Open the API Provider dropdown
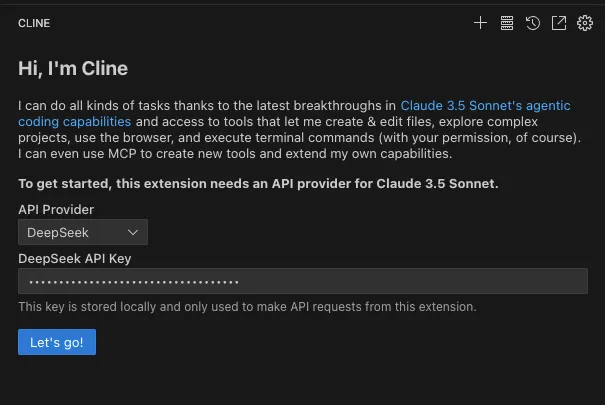This screenshot has height=405, width=605. pyautogui.click(x=83, y=232)
